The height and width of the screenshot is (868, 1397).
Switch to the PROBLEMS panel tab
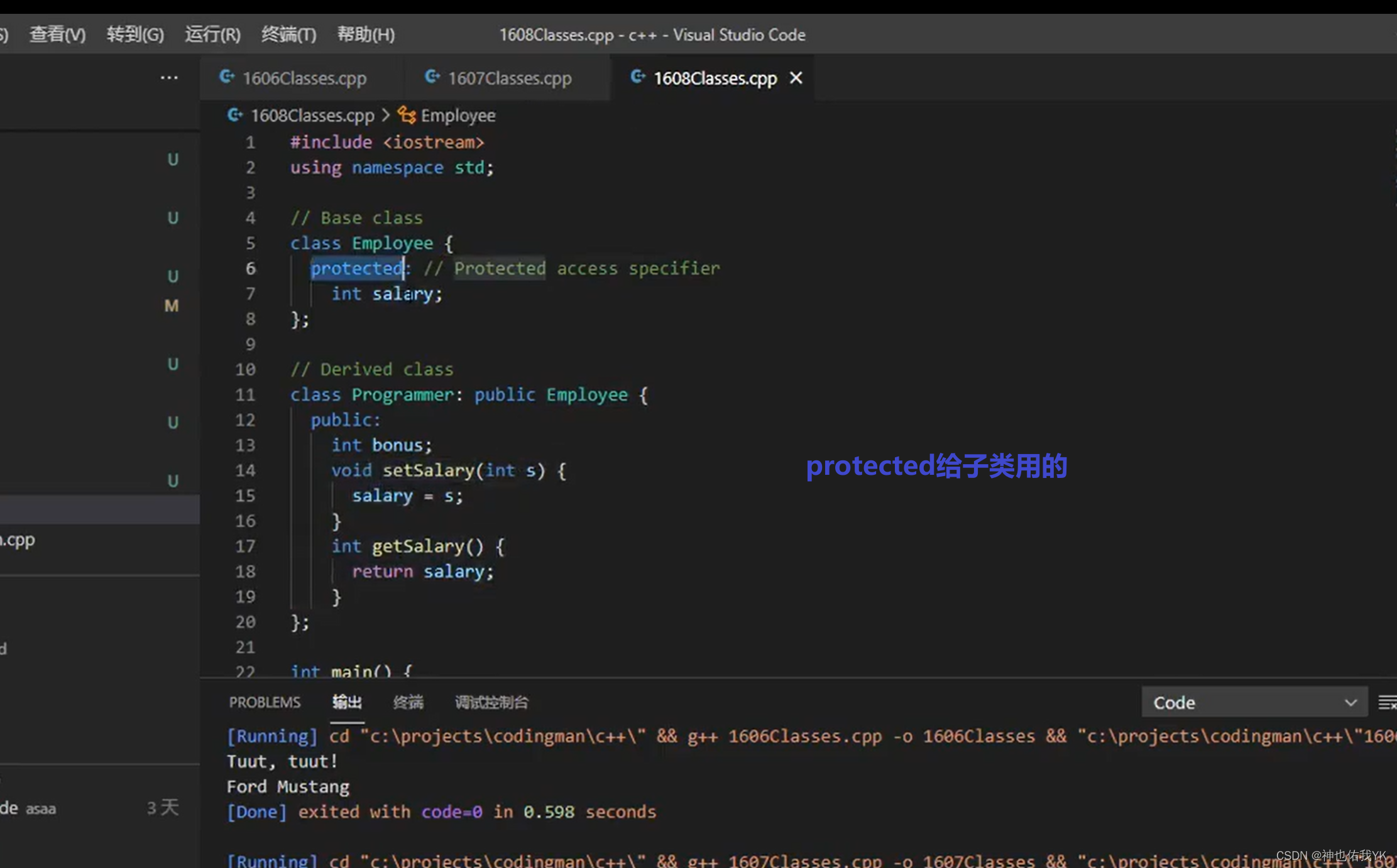pyautogui.click(x=265, y=702)
